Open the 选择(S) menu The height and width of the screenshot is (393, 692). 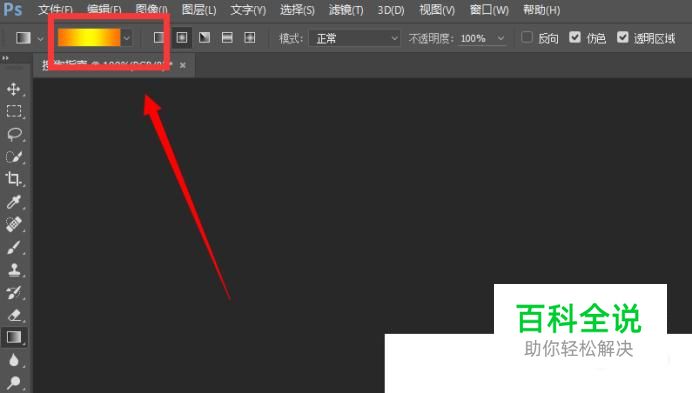point(297,10)
